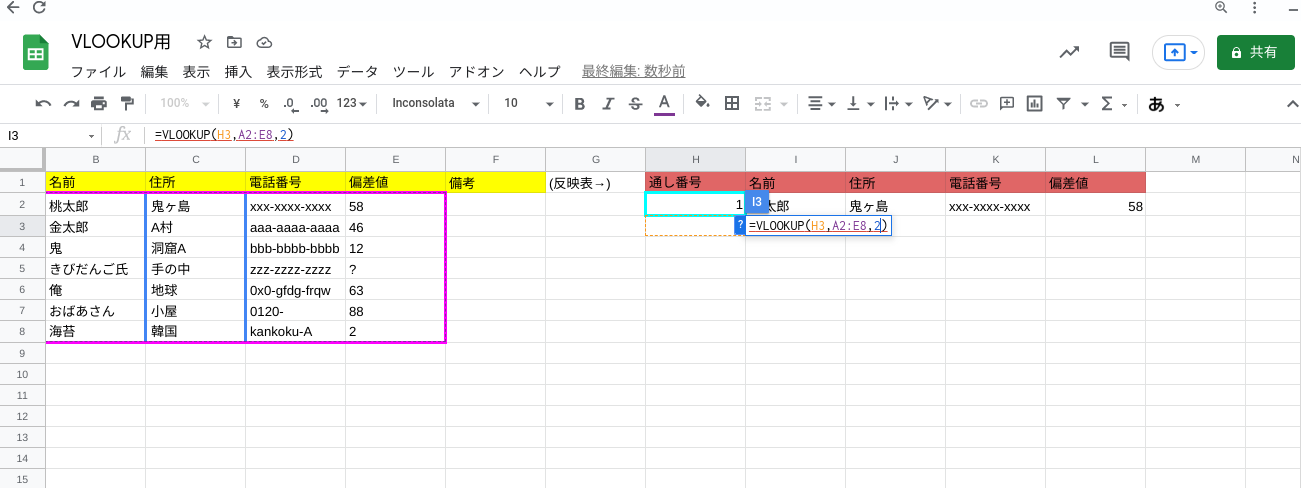Screen dimensions: 1301x488
Task: Open more number formats (123) dropdown
Action: pos(351,103)
